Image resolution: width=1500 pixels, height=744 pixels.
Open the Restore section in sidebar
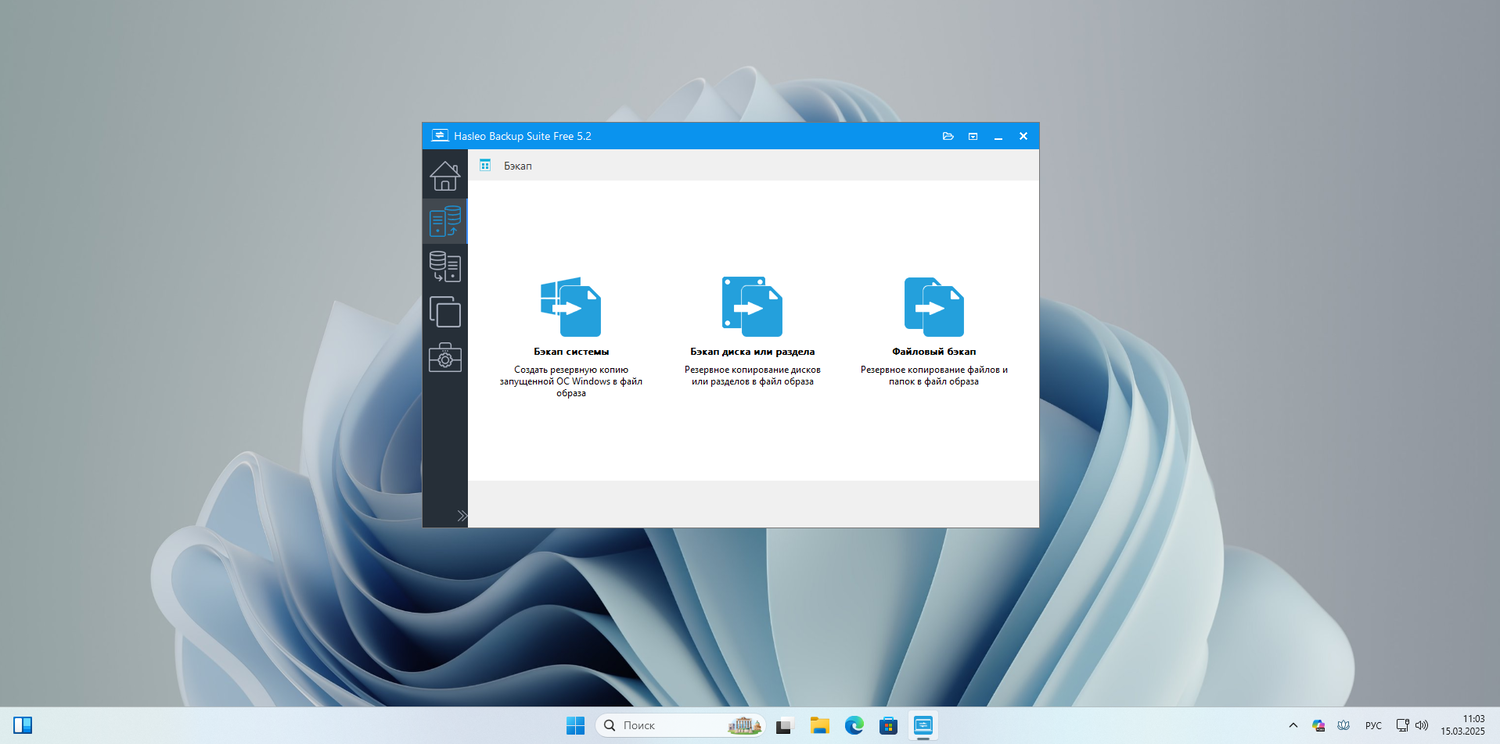point(445,267)
